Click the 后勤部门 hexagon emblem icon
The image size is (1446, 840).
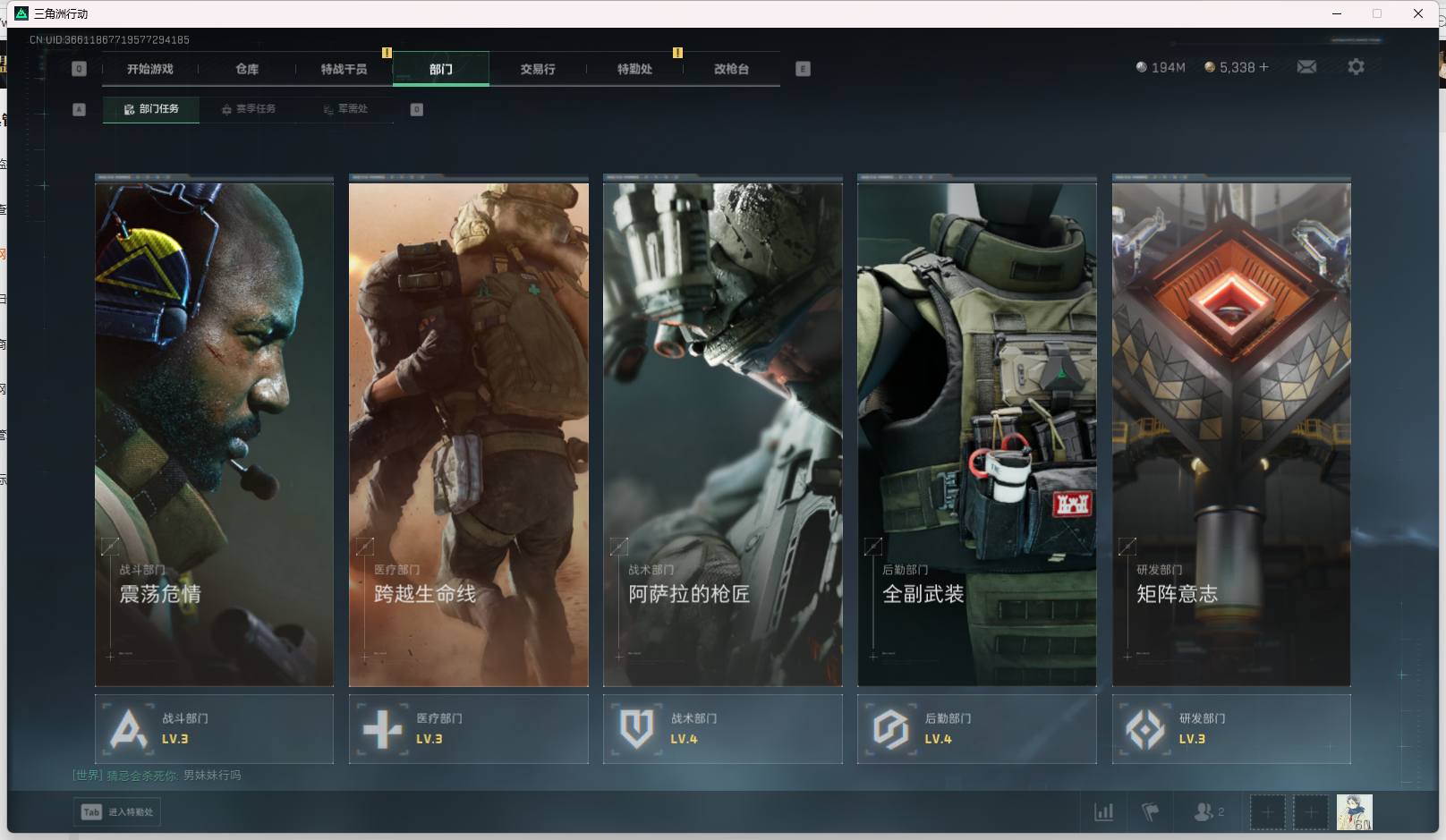click(890, 729)
